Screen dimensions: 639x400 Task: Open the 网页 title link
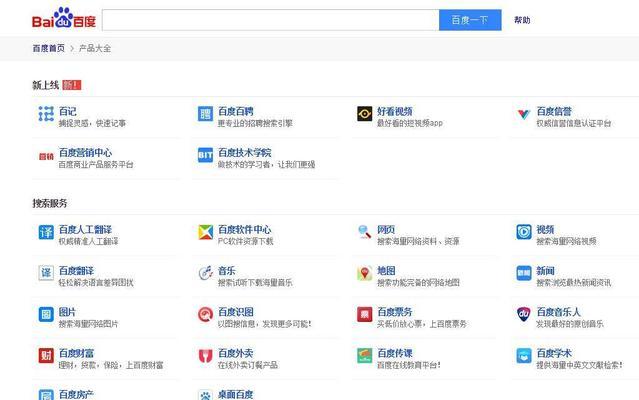tap(386, 230)
